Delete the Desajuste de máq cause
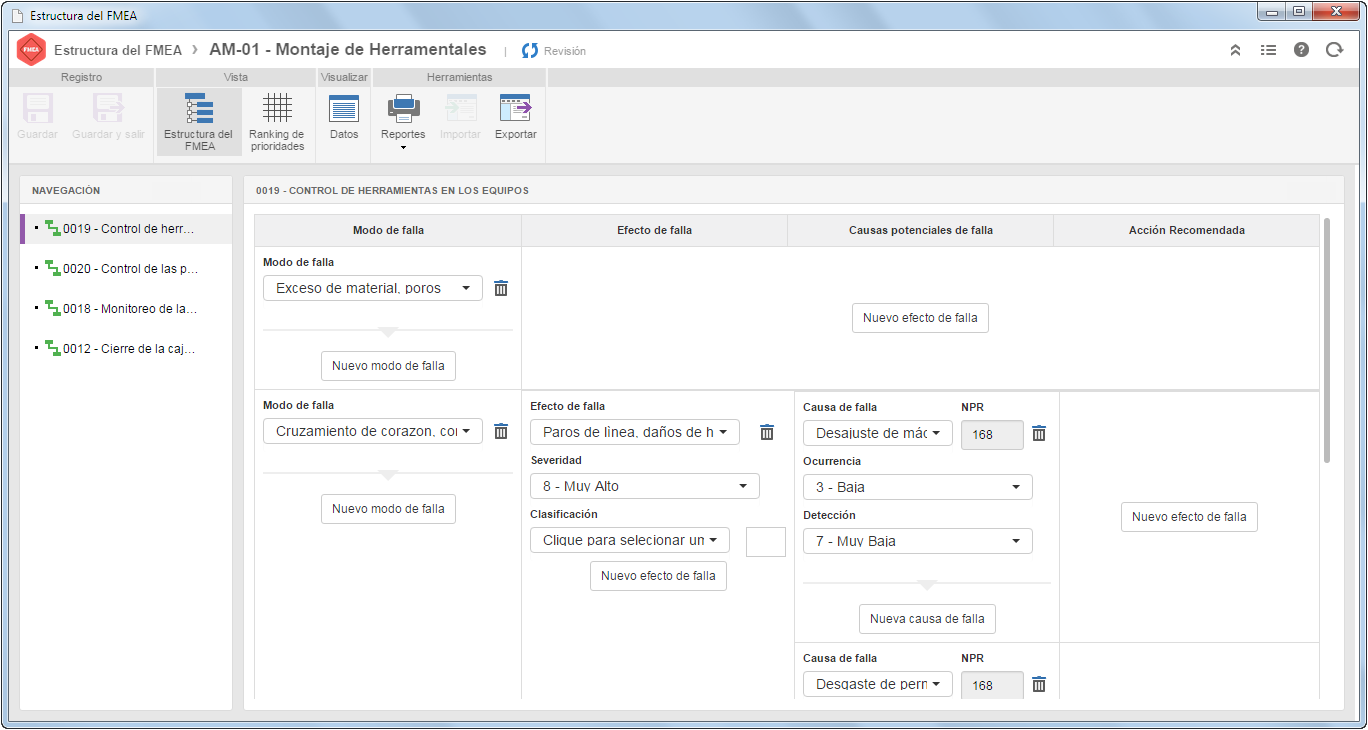This screenshot has width=1368, height=730. [1039, 433]
